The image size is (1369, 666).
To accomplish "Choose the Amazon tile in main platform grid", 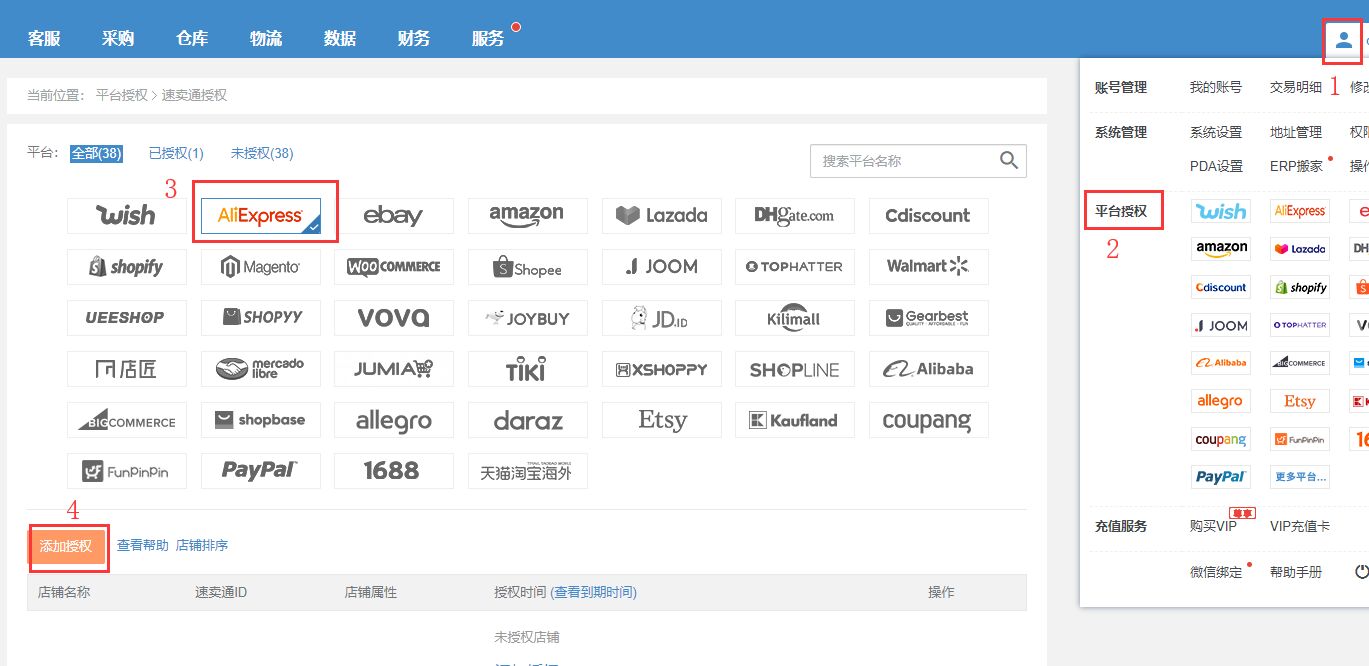I will click(528, 215).
